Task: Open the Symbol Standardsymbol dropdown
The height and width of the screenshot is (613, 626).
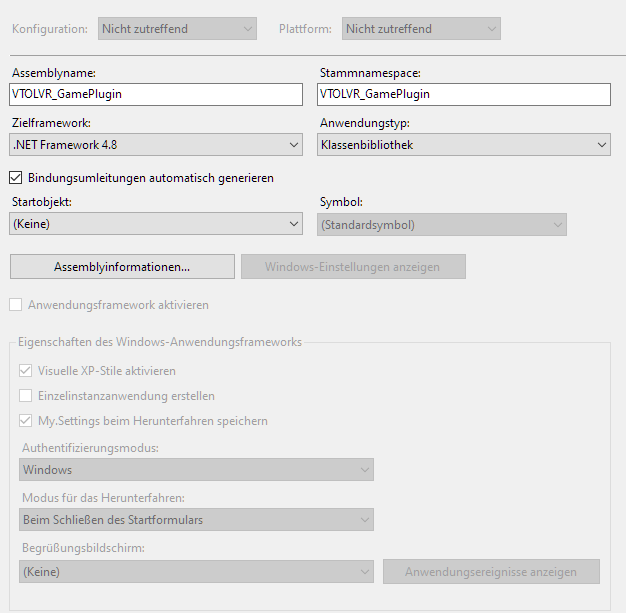Action: tap(442, 224)
